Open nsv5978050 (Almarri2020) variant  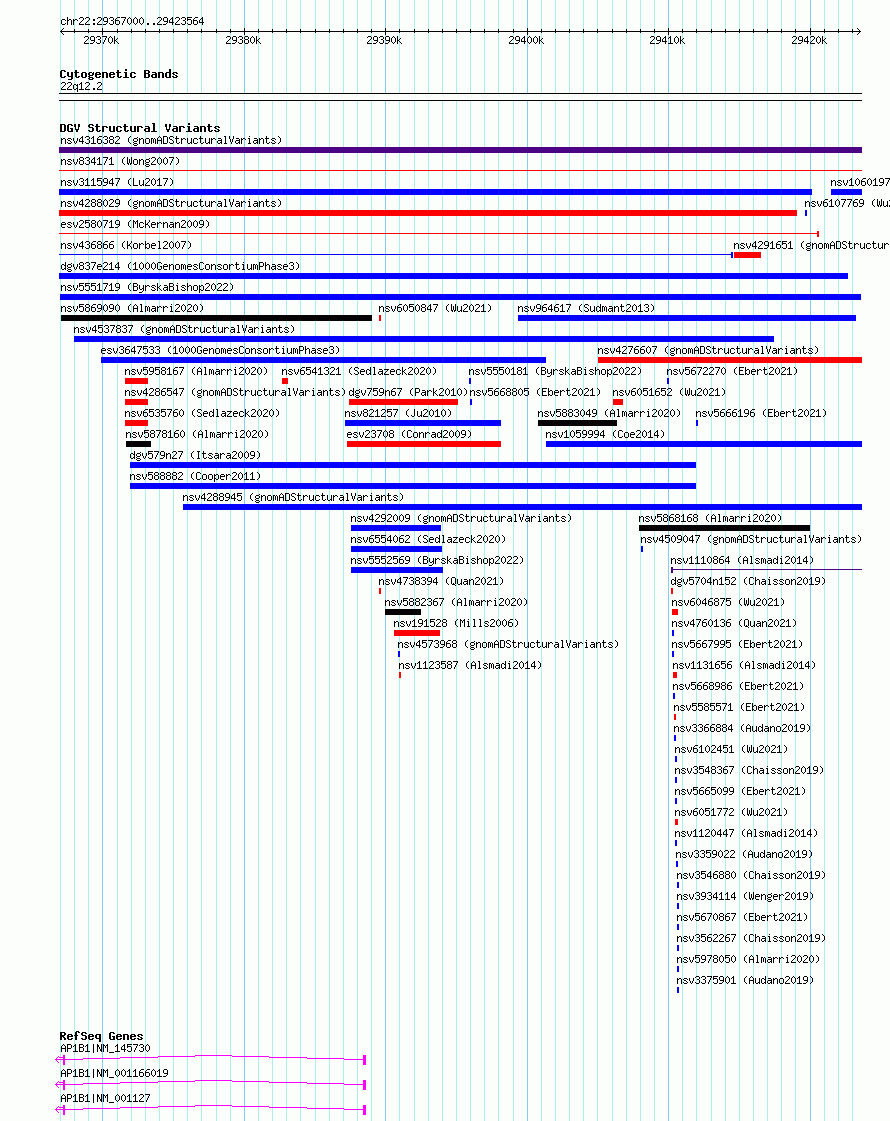pos(748,959)
